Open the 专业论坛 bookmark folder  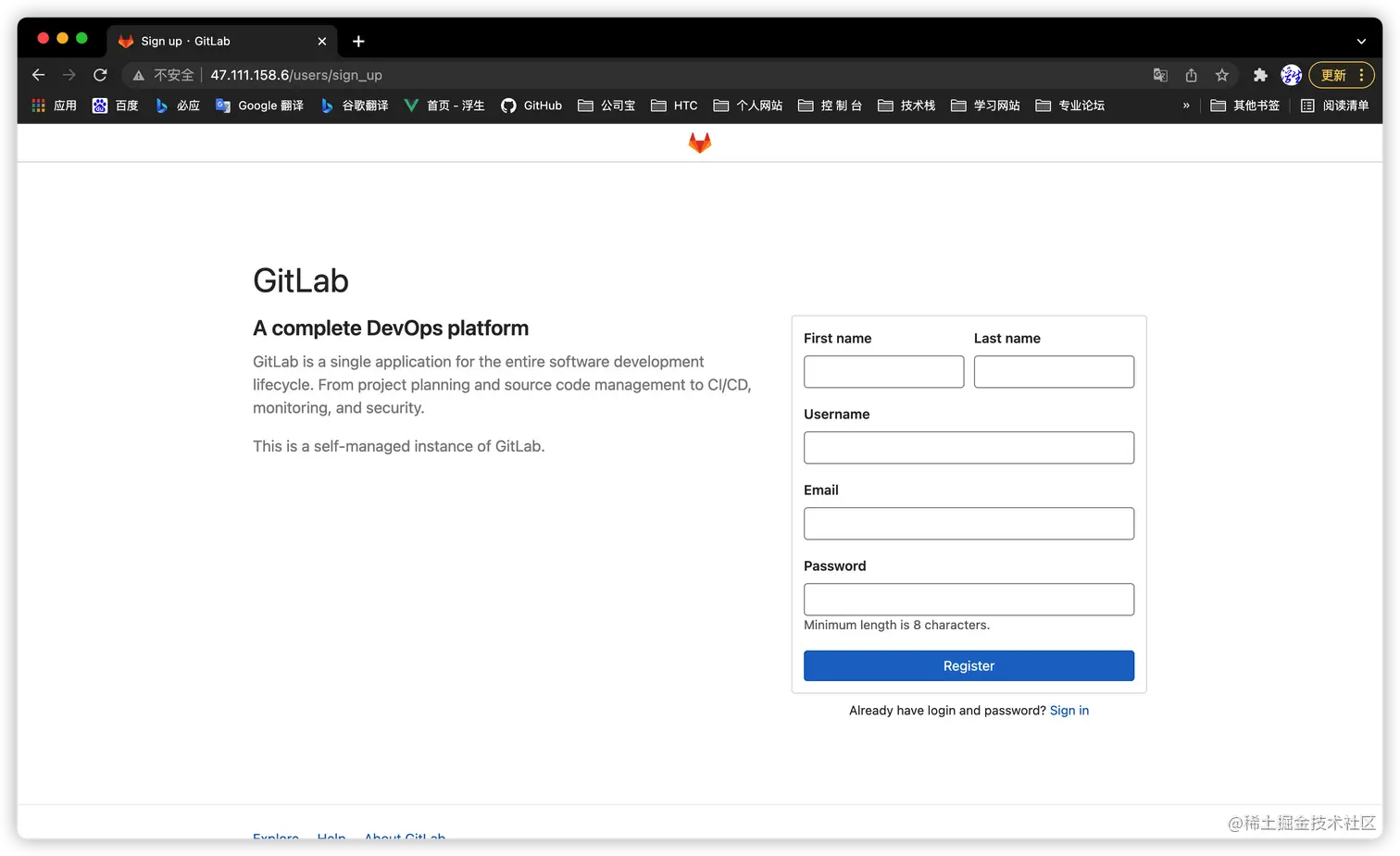pos(1070,105)
